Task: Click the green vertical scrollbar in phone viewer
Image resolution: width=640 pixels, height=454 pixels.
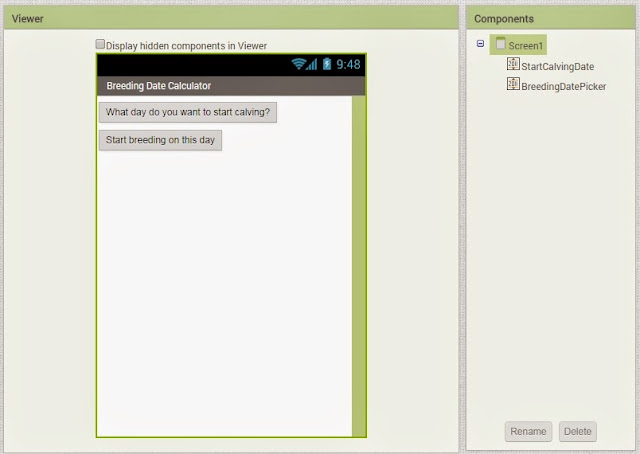Action: click(359, 266)
